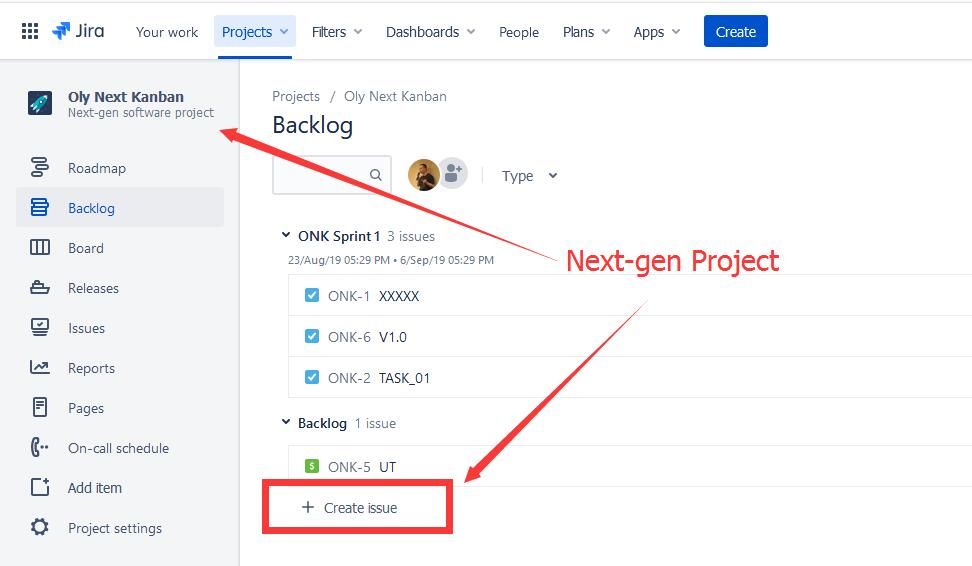Click the Releases ship icon

[x=40, y=288]
